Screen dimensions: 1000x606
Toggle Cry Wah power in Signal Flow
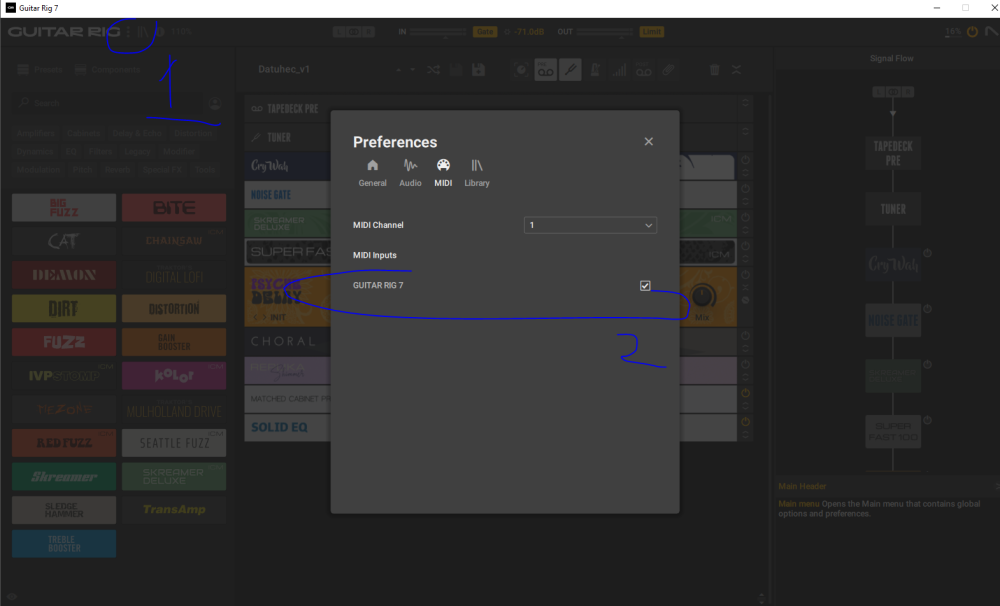927,253
